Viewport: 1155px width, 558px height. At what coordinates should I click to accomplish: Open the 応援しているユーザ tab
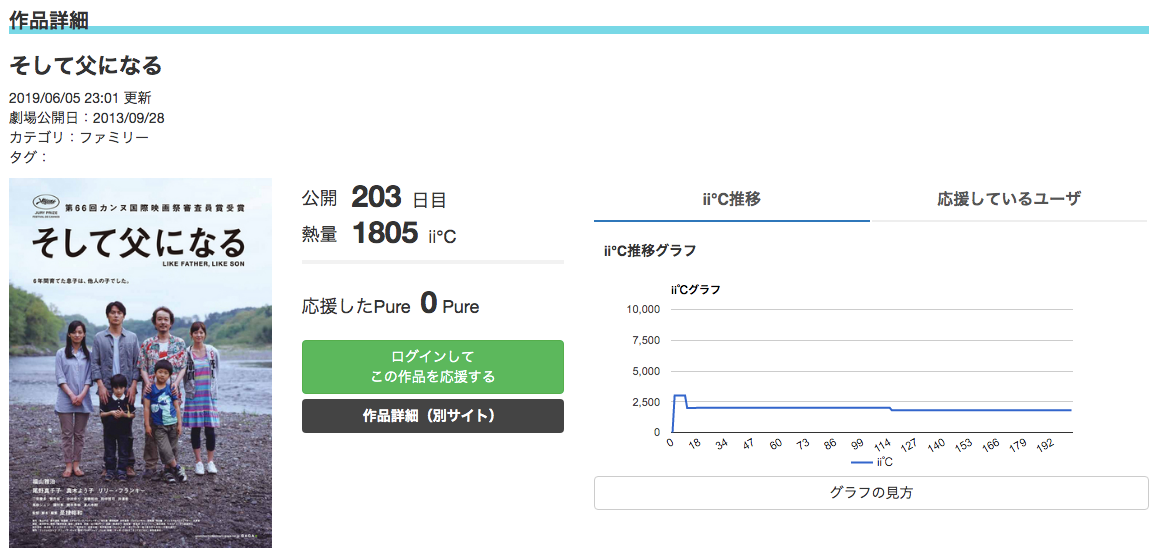(1008, 199)
